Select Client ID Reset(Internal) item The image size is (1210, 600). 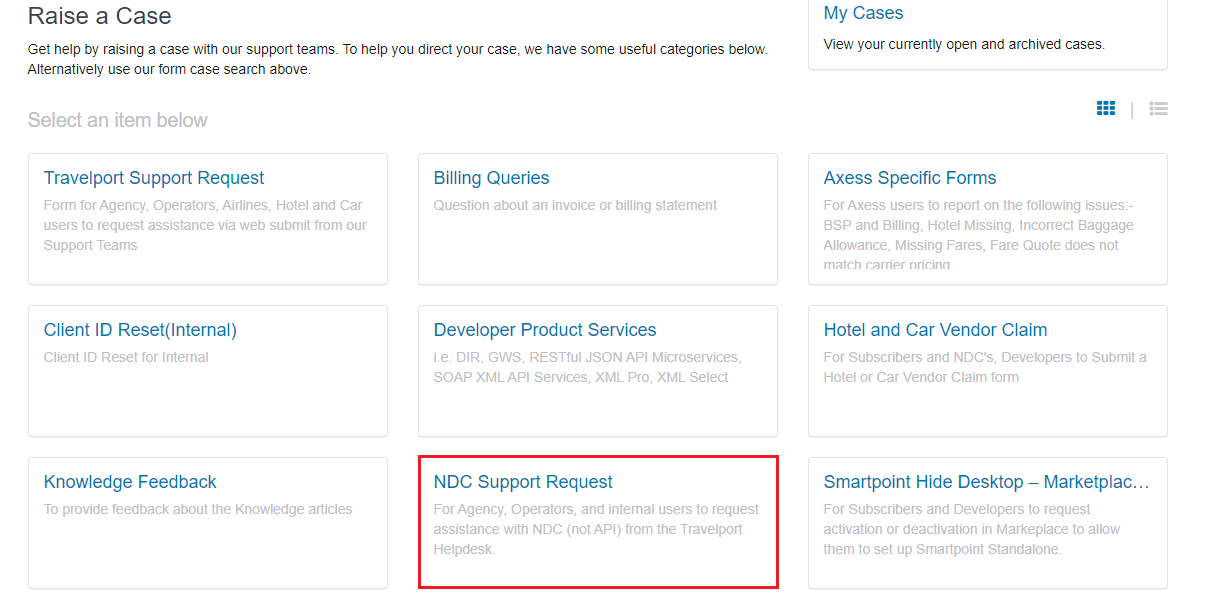[x=140, y=330]
